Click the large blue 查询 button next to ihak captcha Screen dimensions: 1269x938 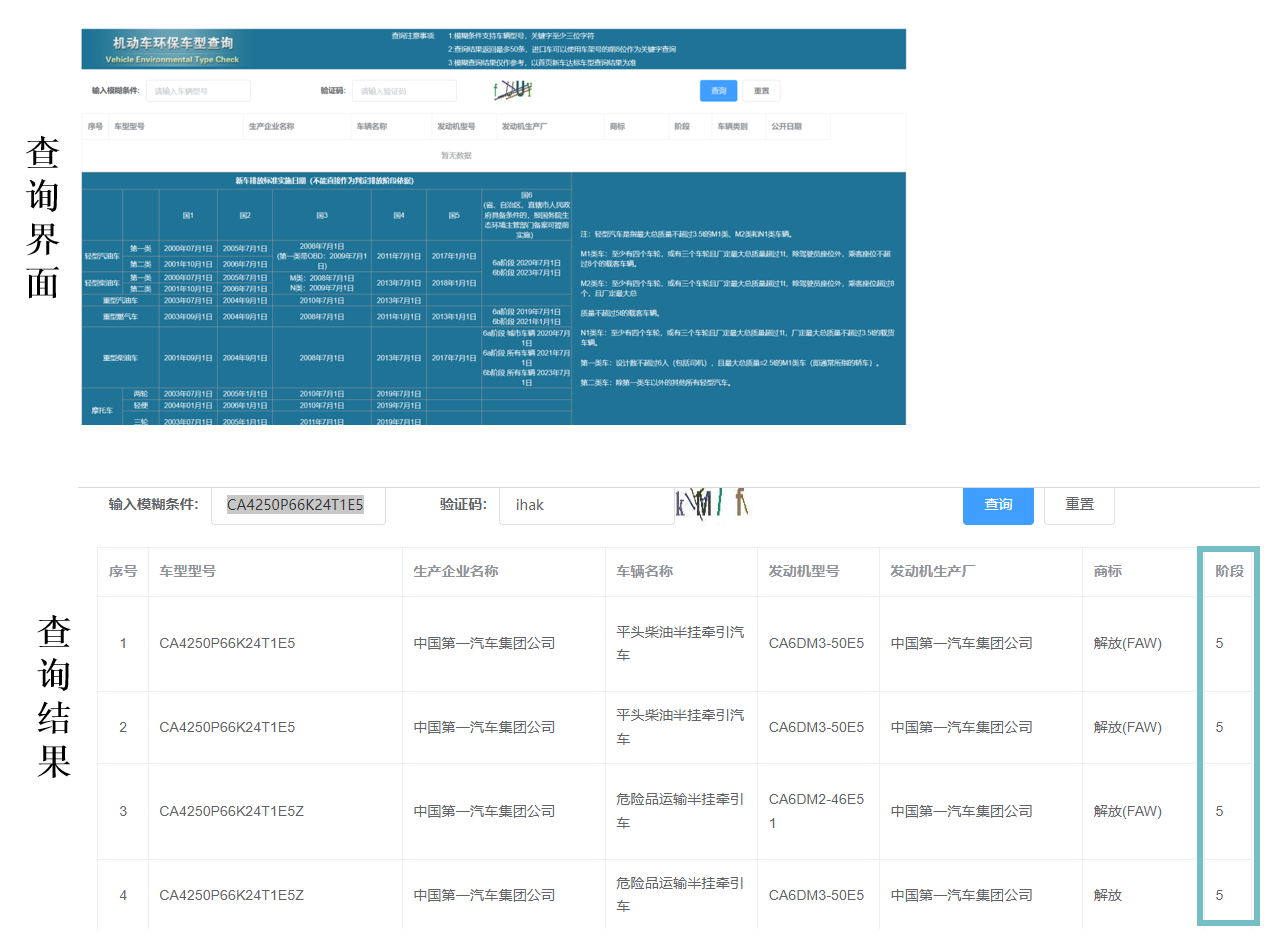(x=997, y=505)
